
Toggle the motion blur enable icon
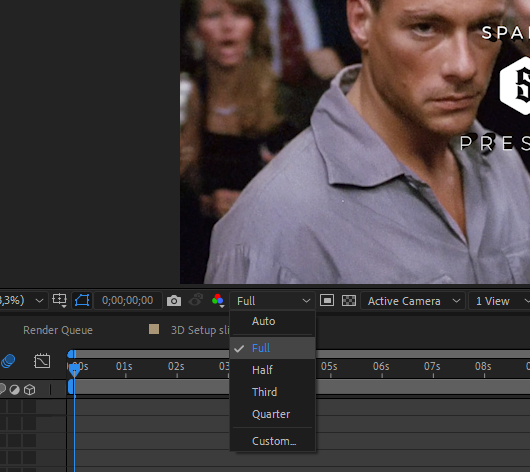point(8,361)
